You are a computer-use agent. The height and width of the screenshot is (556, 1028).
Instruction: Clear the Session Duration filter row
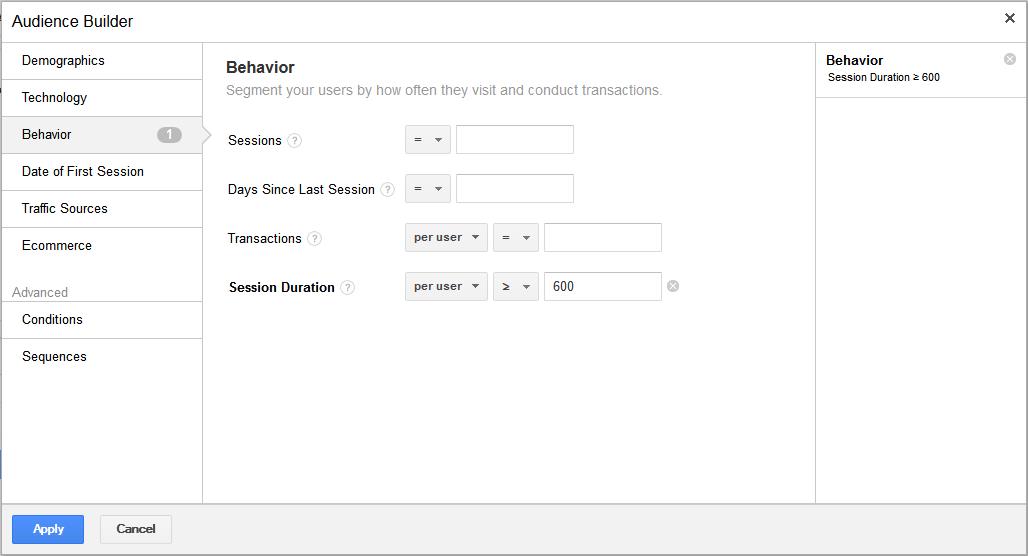pyautogui.click(x=673, y=286)
